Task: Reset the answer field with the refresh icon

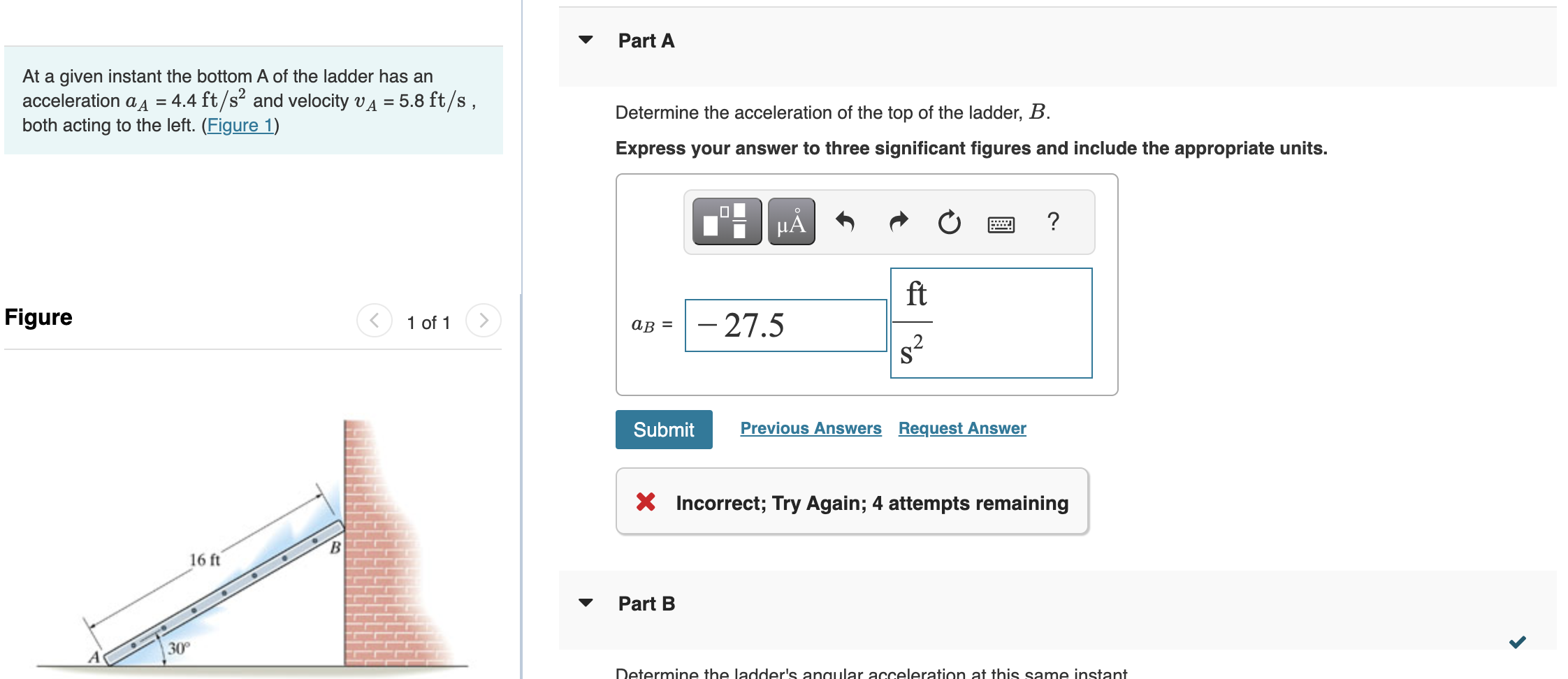Action: click(x=949, y=222)
